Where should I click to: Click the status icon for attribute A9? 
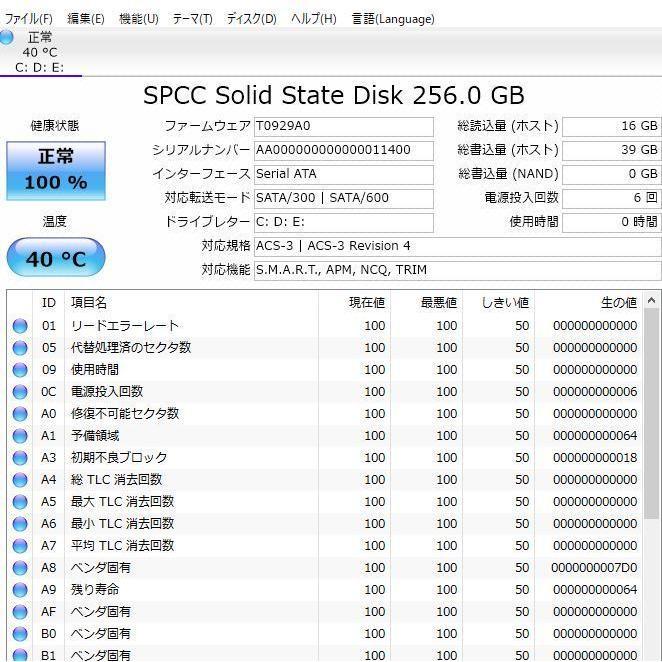click(20, 590)
